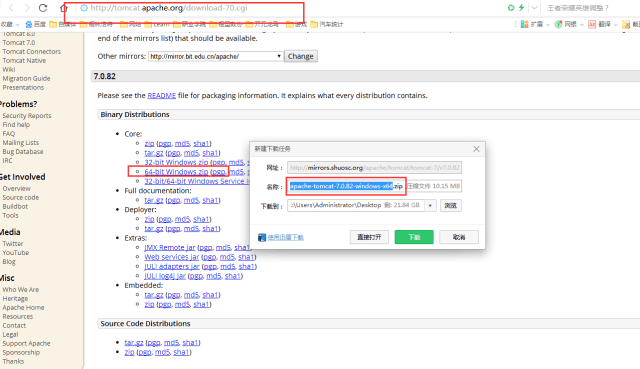640x369 pixels.
Task: Open Mailing Lists in the sidebar
Action: (x=20, y=142)
